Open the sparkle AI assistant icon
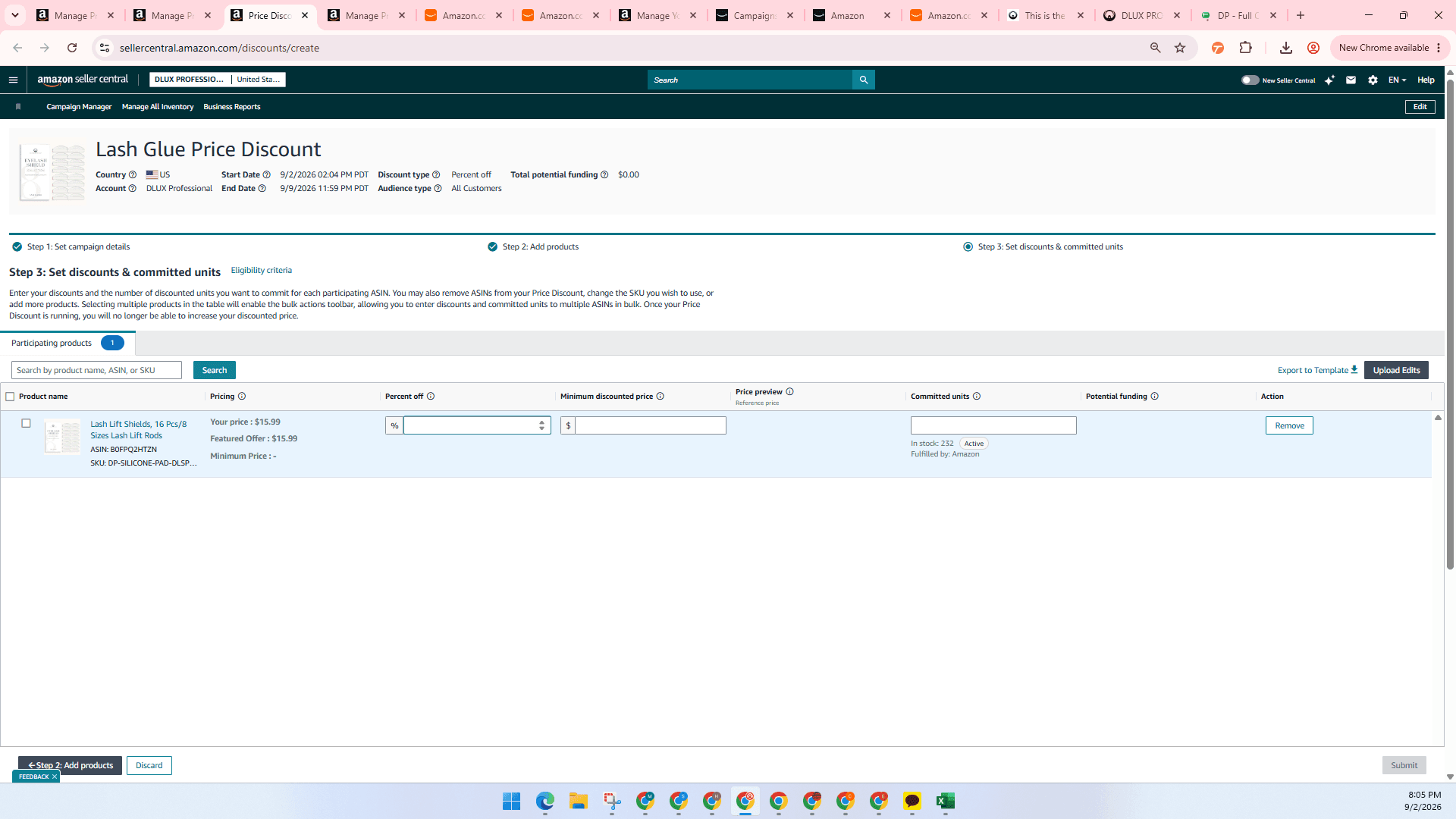Viewport: 1456px width, 819px height. 1329,80
